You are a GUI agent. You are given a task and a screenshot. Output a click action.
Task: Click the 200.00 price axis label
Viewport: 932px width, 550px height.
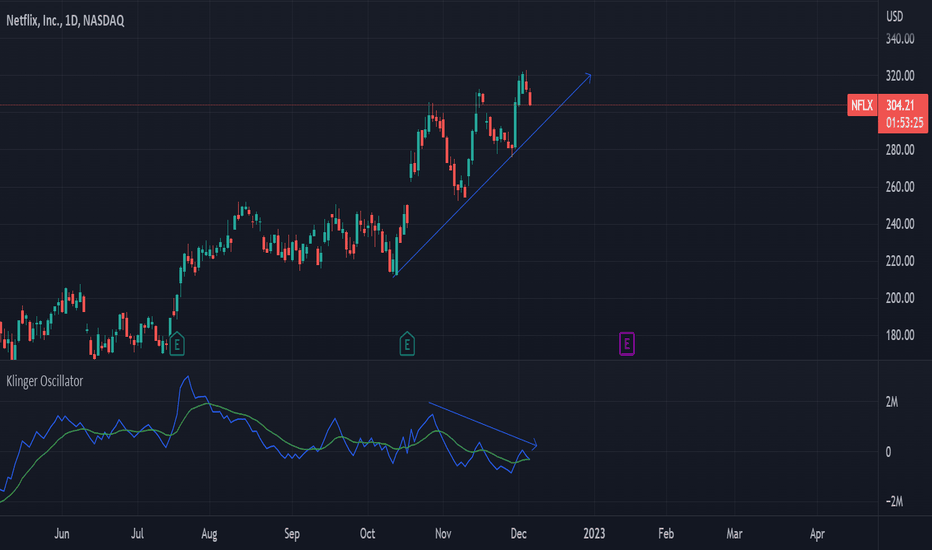click(x=900, y=298)
